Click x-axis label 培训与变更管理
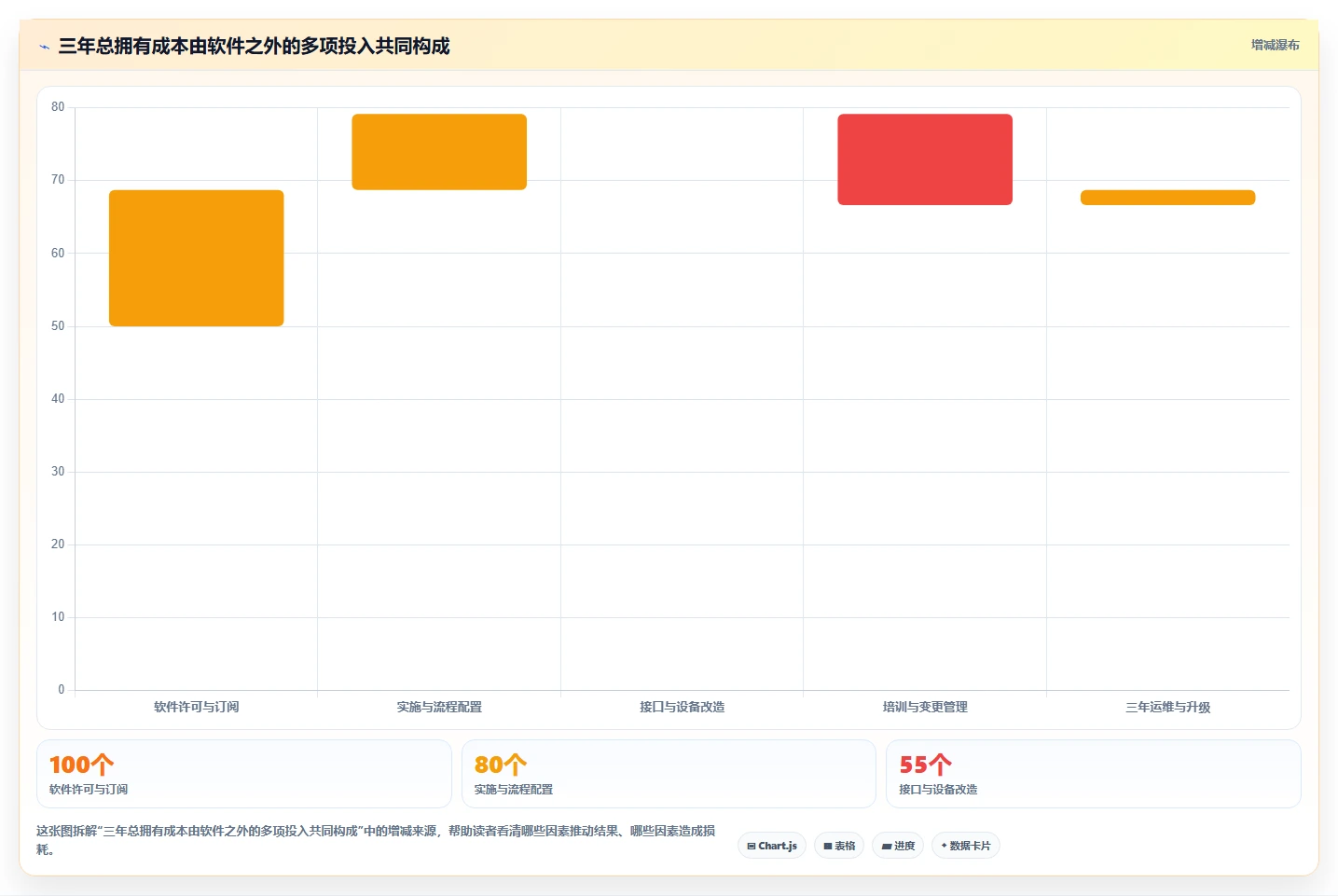This screenshot has width=1338, height=896. pos(925,707)
